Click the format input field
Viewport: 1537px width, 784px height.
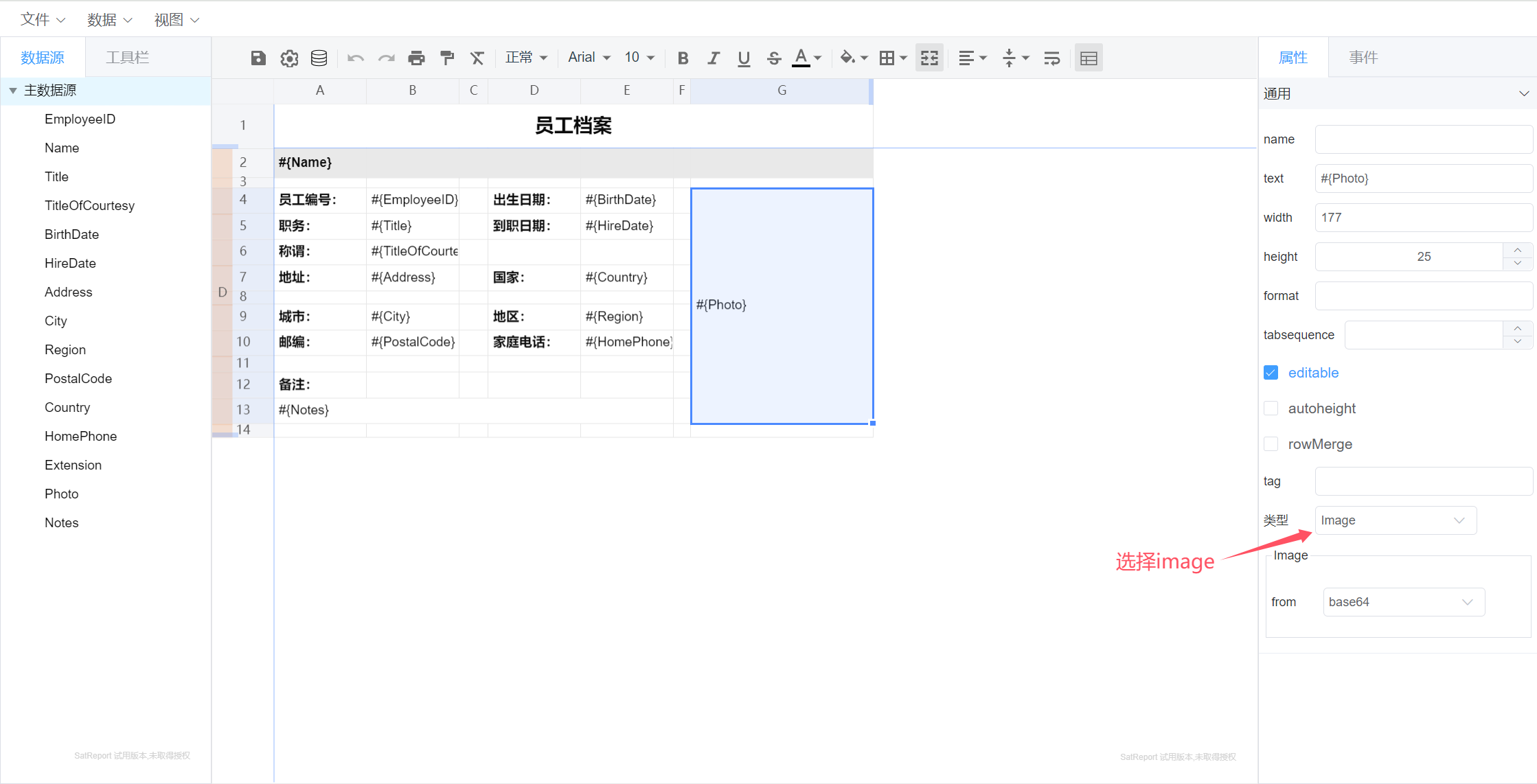[x=1424, y=296]
